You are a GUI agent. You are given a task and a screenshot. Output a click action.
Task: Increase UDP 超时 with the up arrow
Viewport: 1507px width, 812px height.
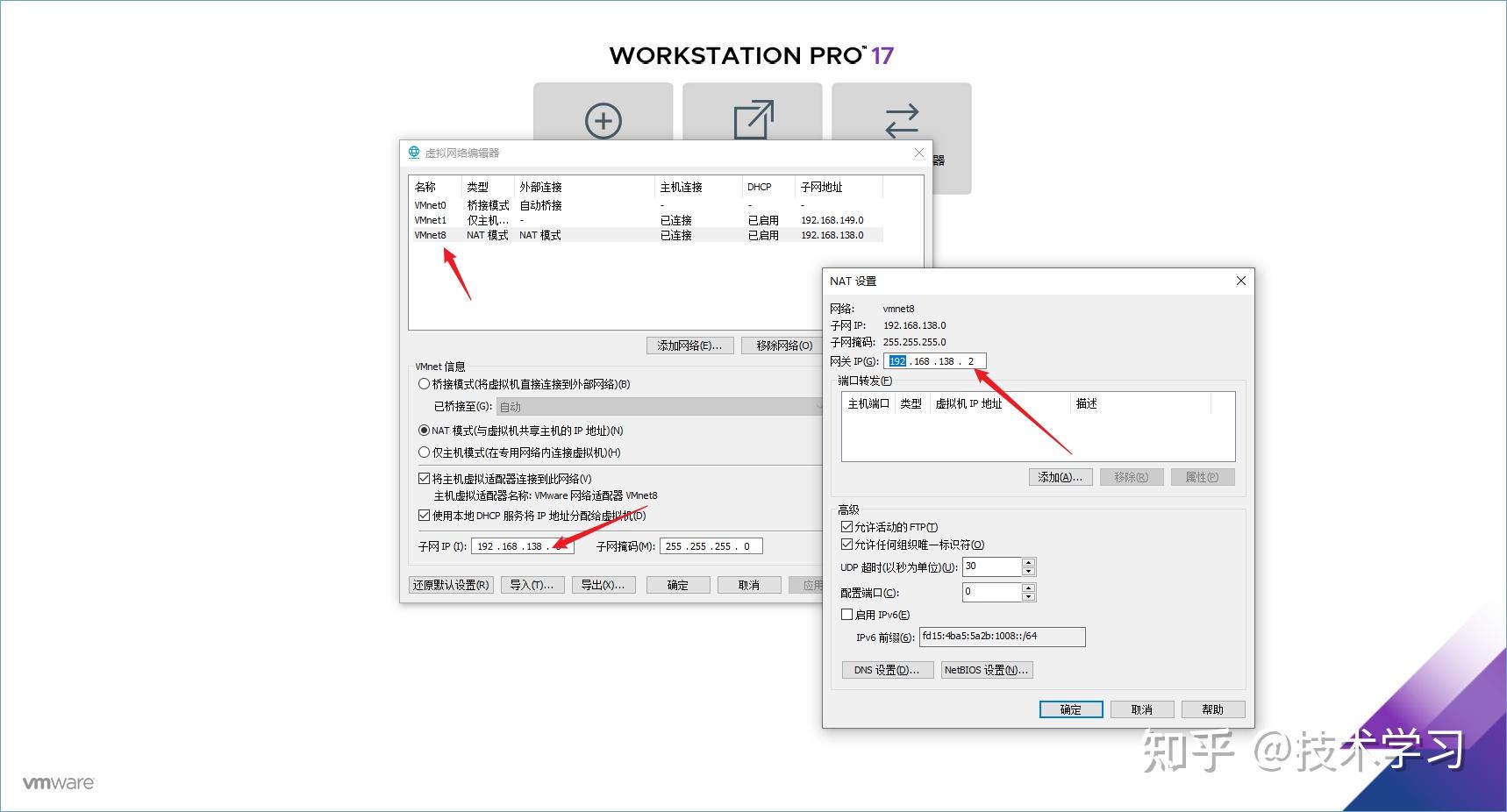(x=1029, y=562)
